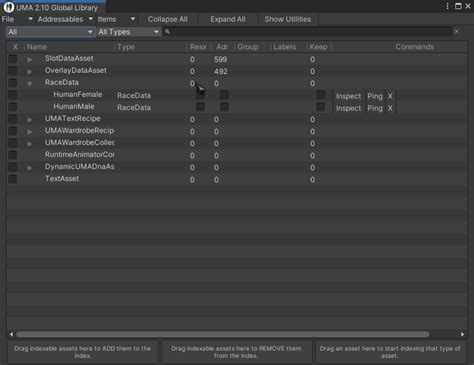
Task: Click the Adr column header
Action: [222, 47]
